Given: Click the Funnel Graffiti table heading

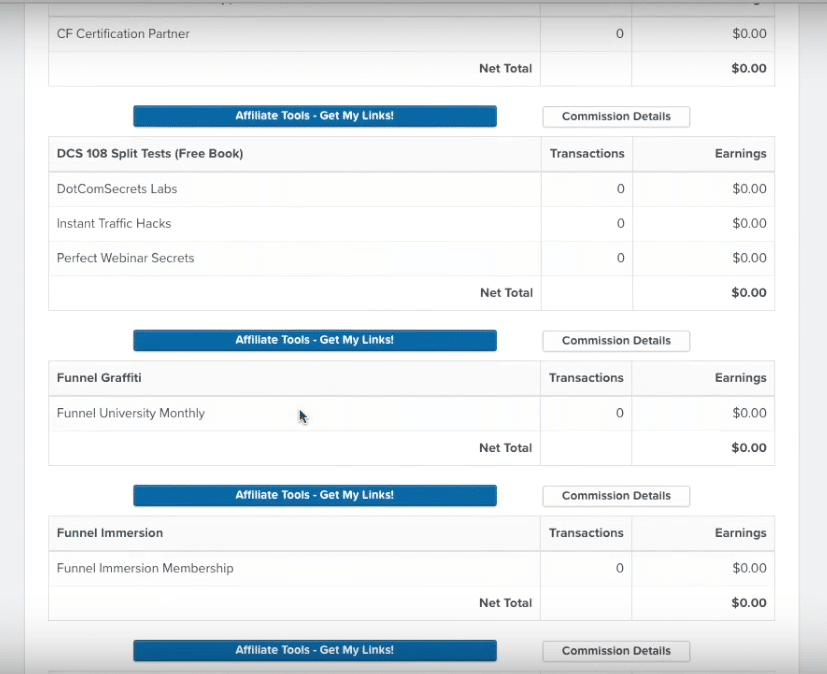Looking at the screenshot, I should point(99,378).
